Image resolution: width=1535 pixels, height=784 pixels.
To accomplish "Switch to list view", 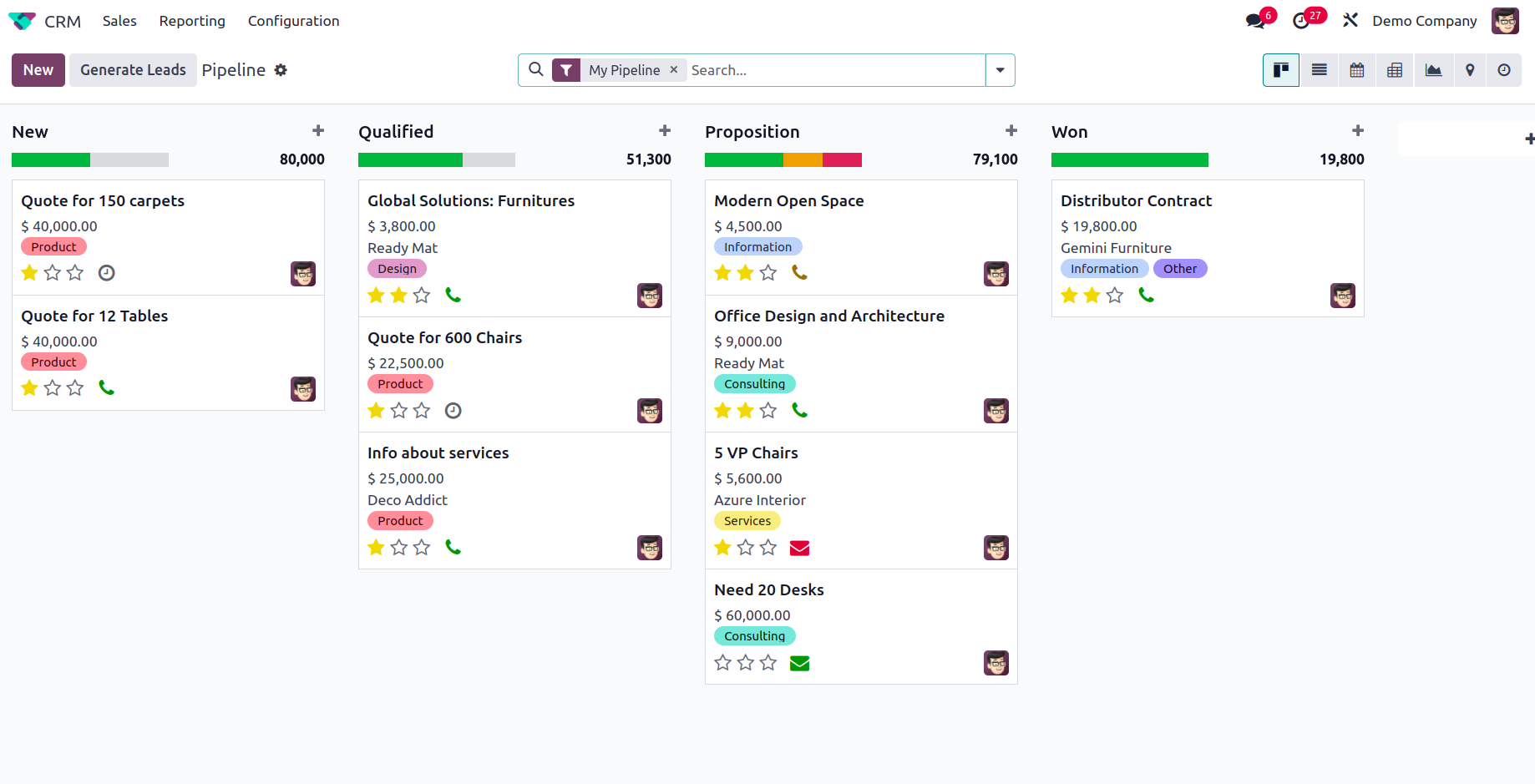I will pos(1320,70).
